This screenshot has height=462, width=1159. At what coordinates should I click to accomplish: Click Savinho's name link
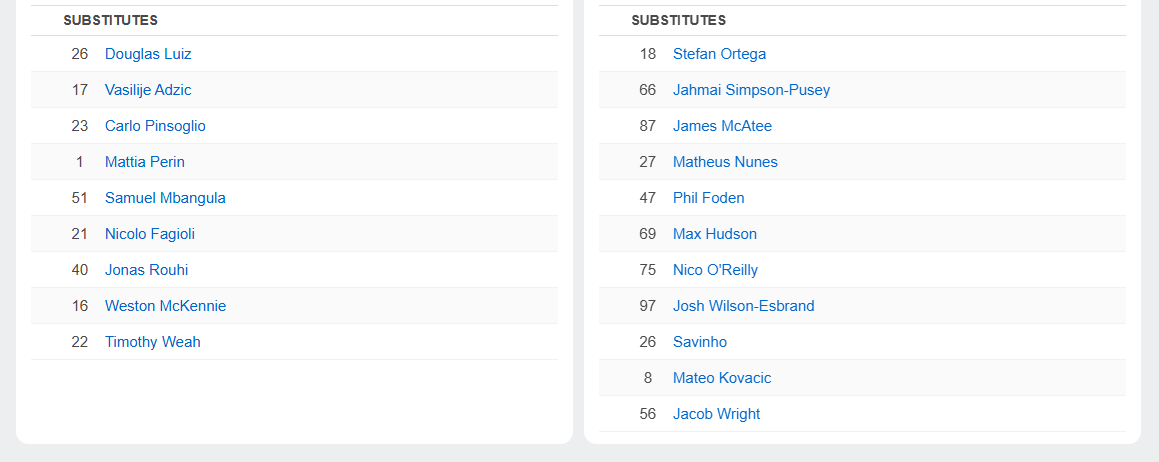700,342
